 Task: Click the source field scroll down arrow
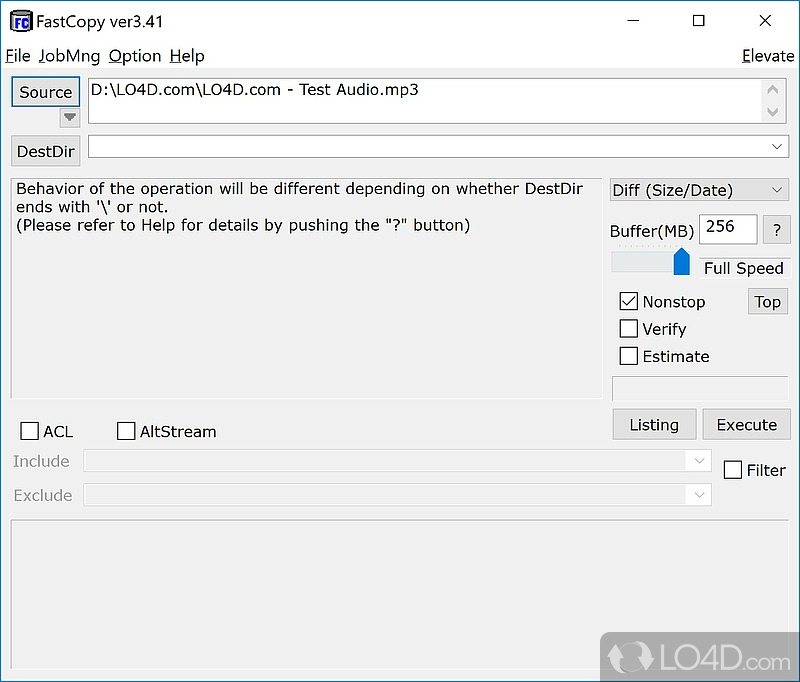772,112
